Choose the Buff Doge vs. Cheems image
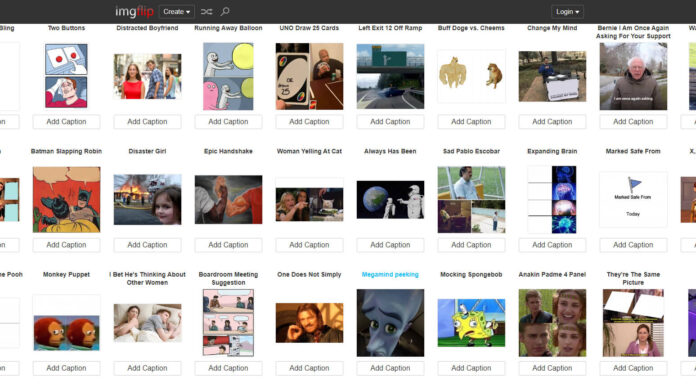 pos(471,76)
